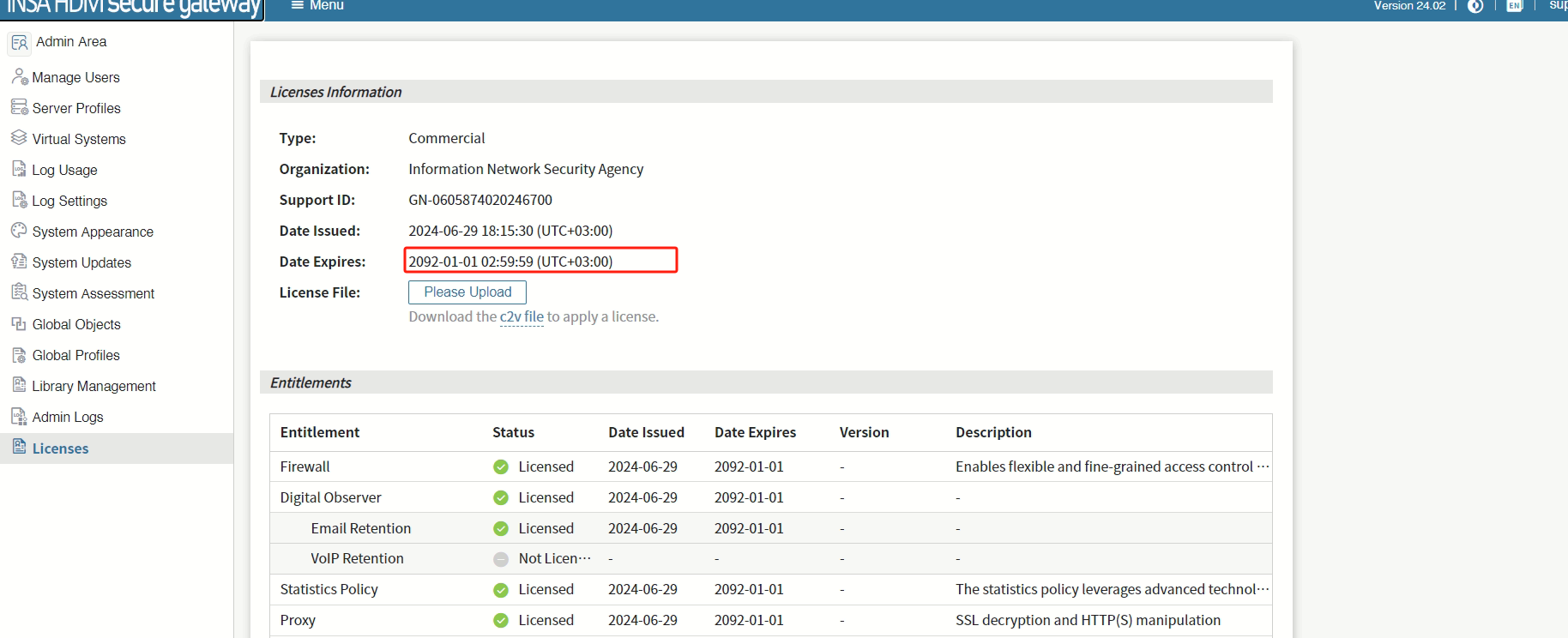Select the VoIP Retention entitlement row
1568x638 pixels.
pyautogui.click(x=357, y=558)
